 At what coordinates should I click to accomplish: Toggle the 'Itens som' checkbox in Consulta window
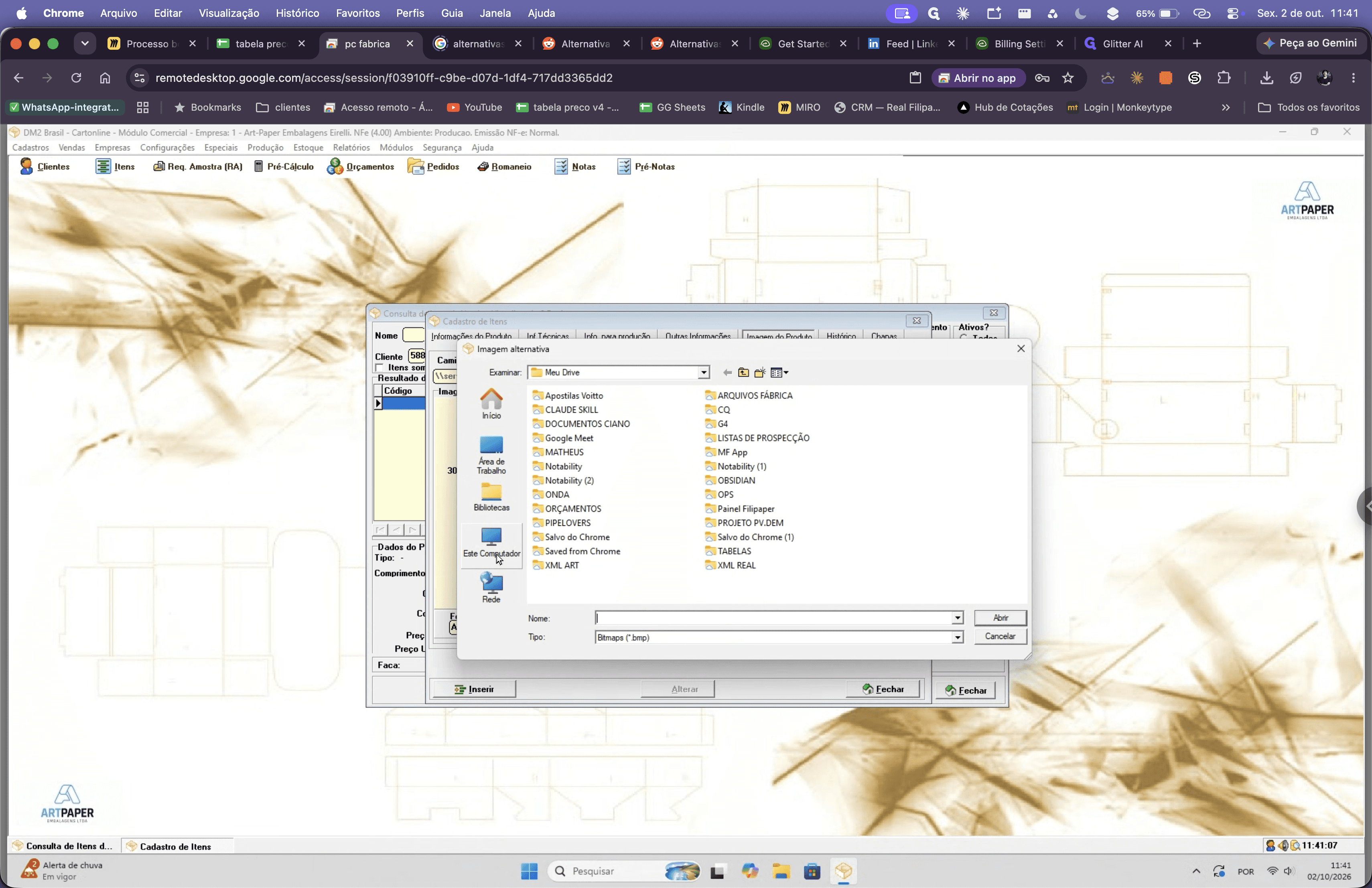click(380, 368)
